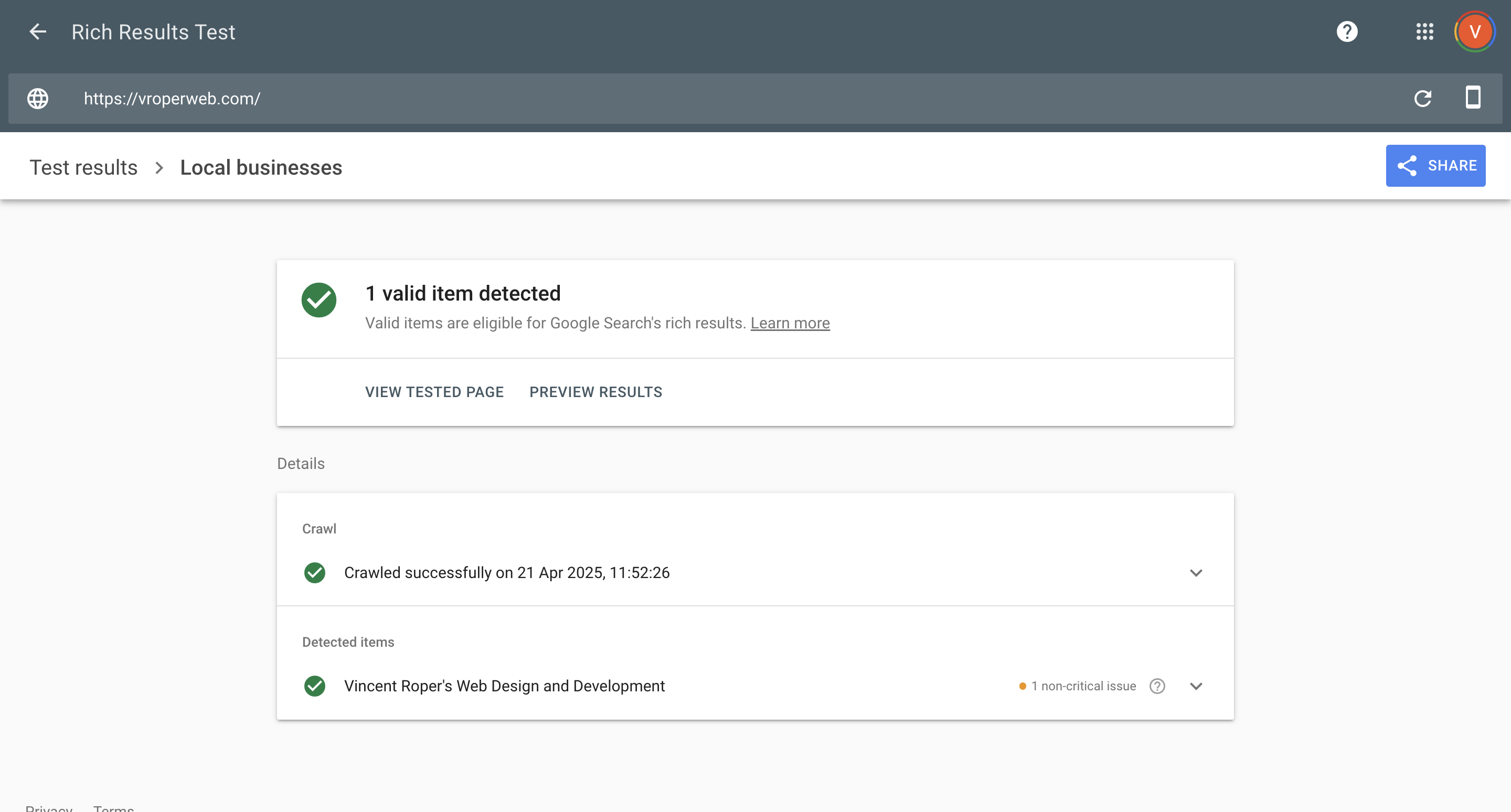Click the Crawl section label
Viewport: 1511px width, 812px height.
[x=319, y=529]
